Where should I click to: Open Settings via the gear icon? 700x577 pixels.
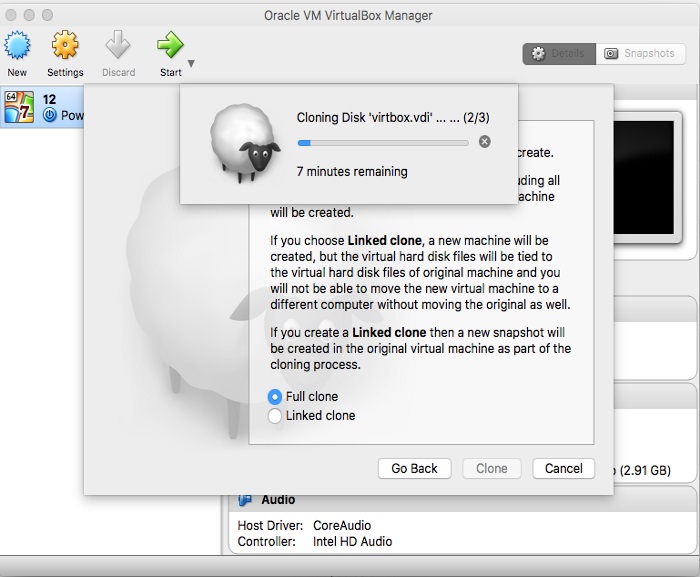point(65,46)
